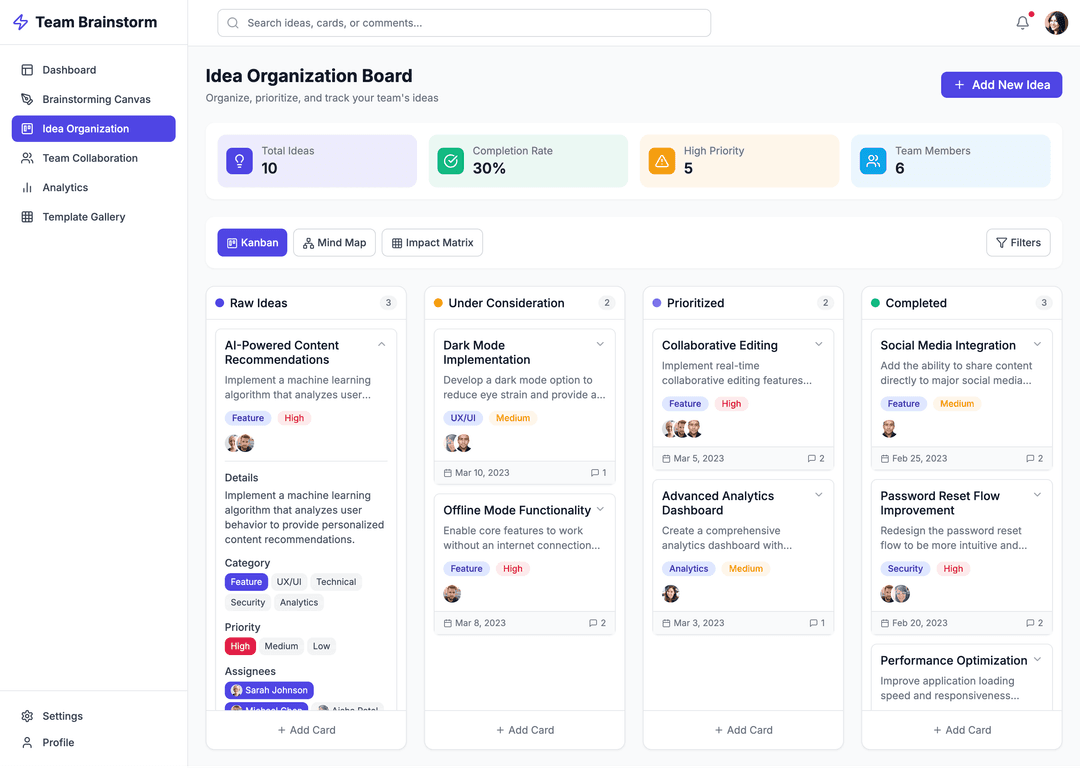Click the Completion Rate checkmark icon
1080x768 pixels.
(450, 161)
